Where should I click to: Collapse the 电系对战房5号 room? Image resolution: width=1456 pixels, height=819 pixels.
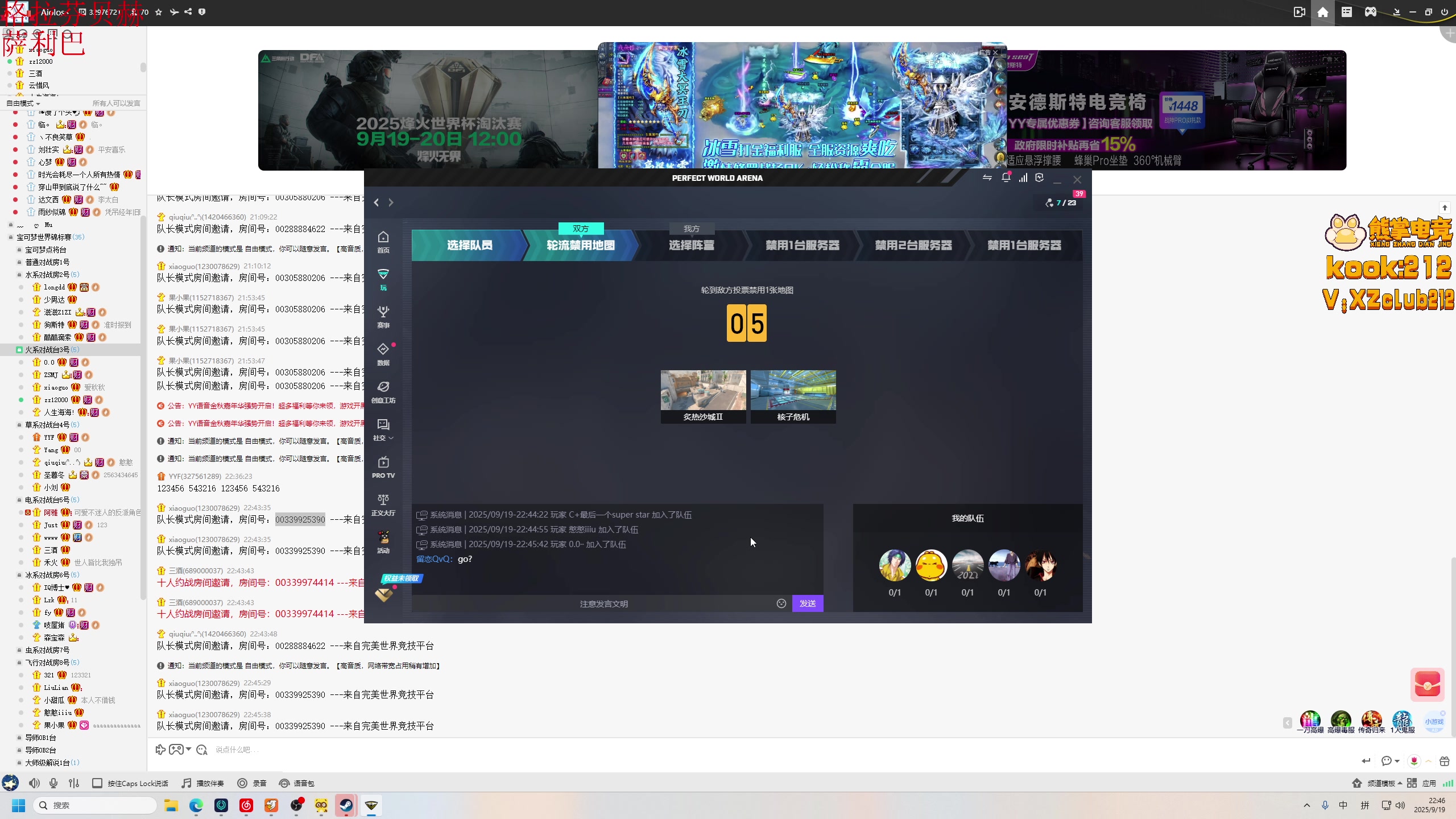[x=19, y=500]
